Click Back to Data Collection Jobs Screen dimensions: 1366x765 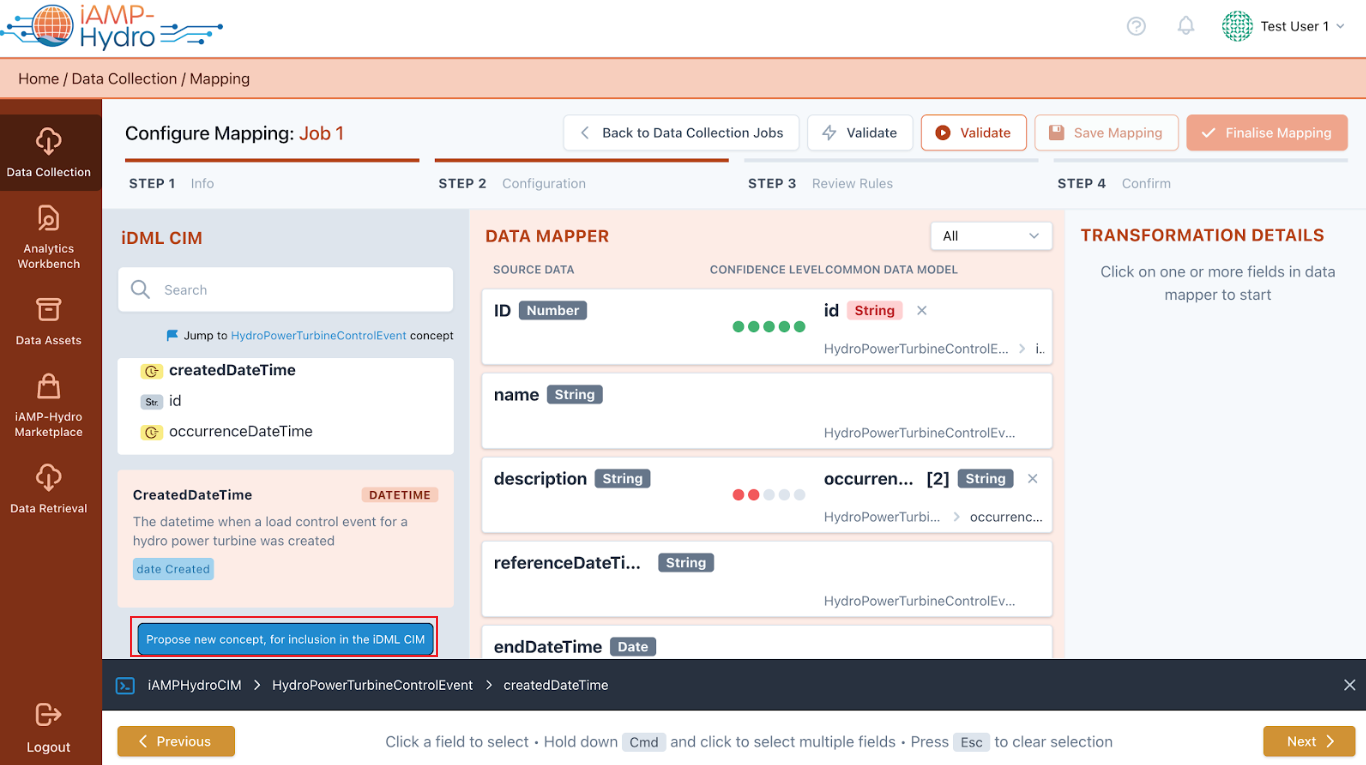tap(680, 133)
